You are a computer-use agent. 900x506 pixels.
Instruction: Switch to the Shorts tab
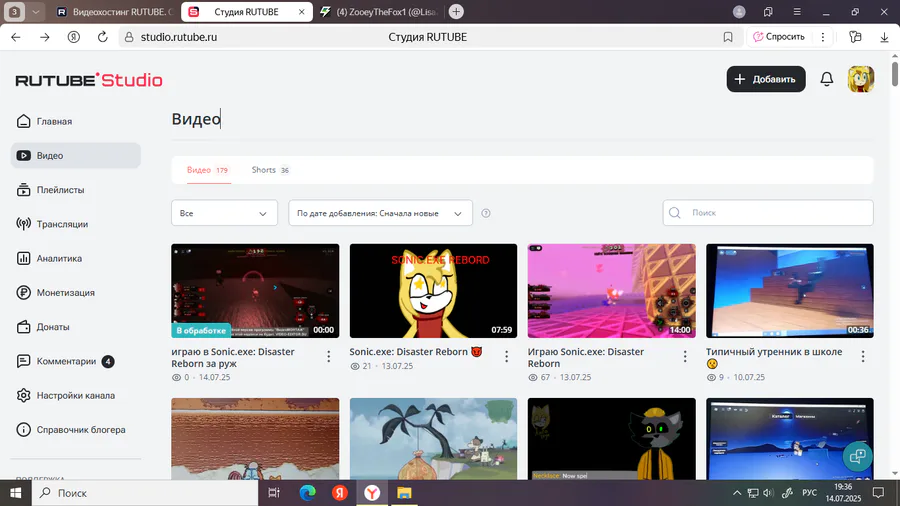[x=270, y=170]
